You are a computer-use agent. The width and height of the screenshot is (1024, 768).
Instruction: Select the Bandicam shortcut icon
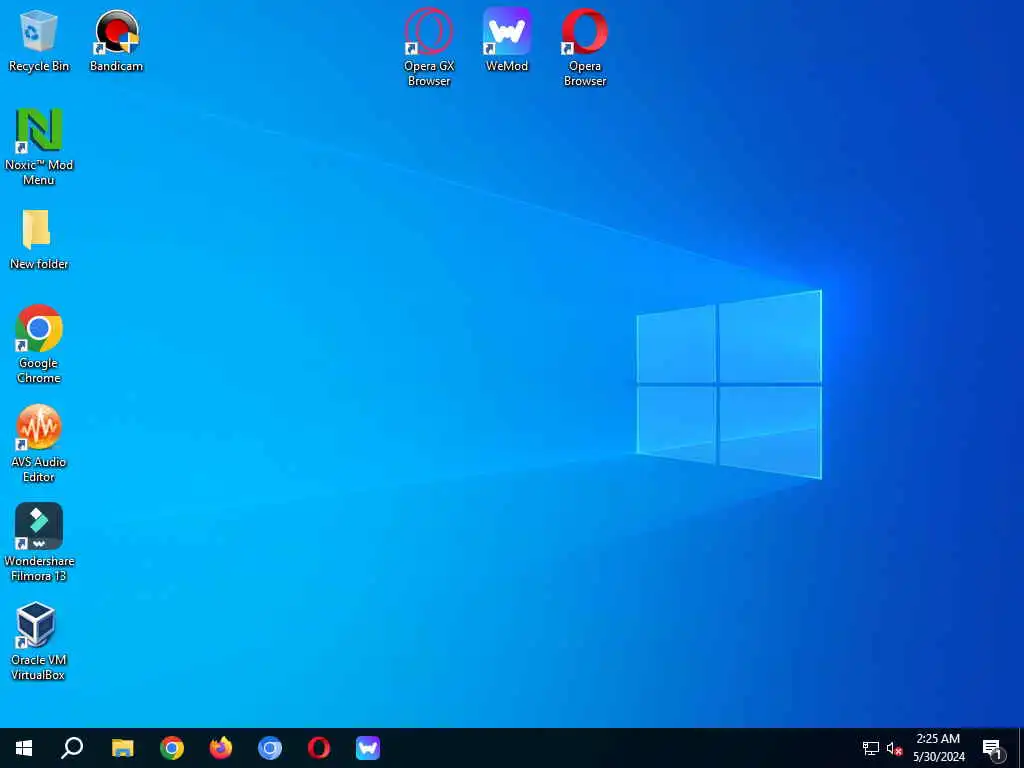coord(116,40)
